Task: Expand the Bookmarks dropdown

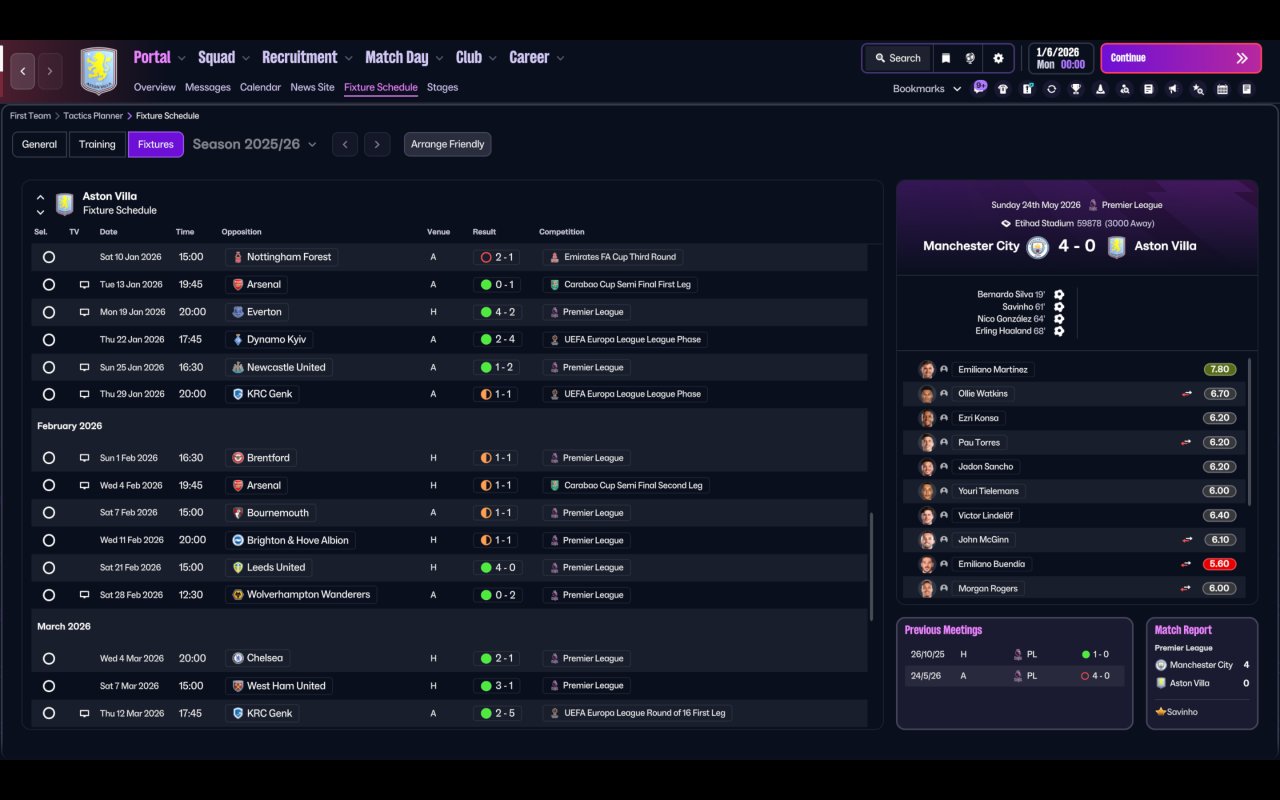Action: 927,89
